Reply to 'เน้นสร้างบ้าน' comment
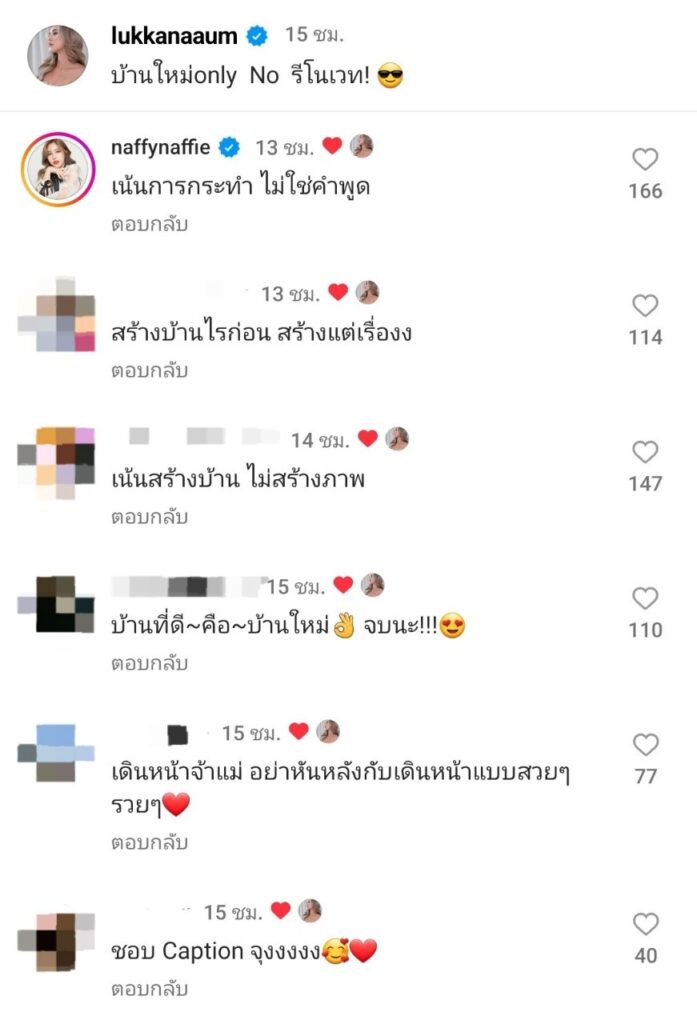This screenshot has width=697, height=1024. [x=150, y=517]
